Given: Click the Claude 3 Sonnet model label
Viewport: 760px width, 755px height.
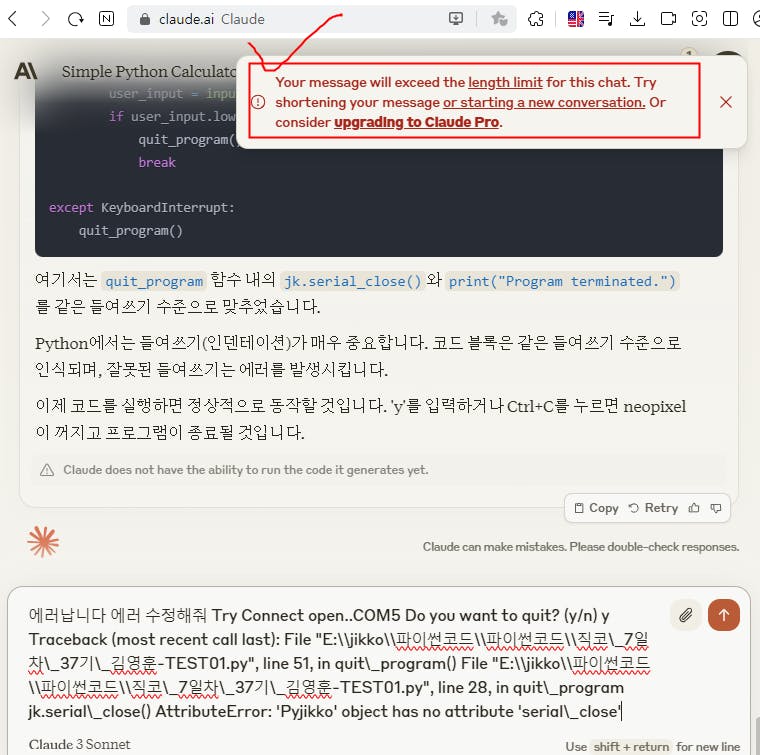Looking at the screenshot, I should (79, 744).
